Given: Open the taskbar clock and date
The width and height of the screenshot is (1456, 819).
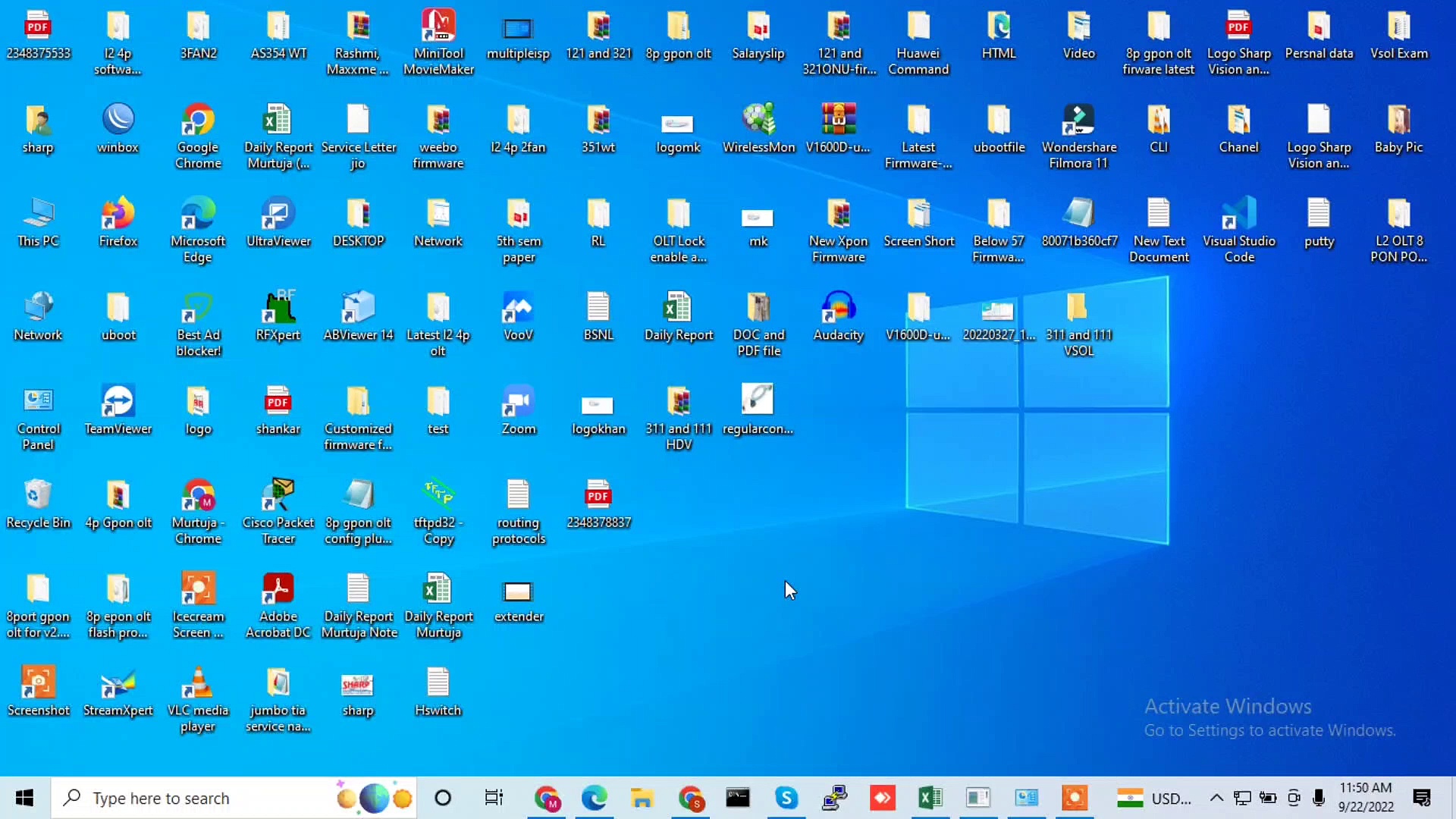Looking at the screenshot, I should pos(1366,798).
